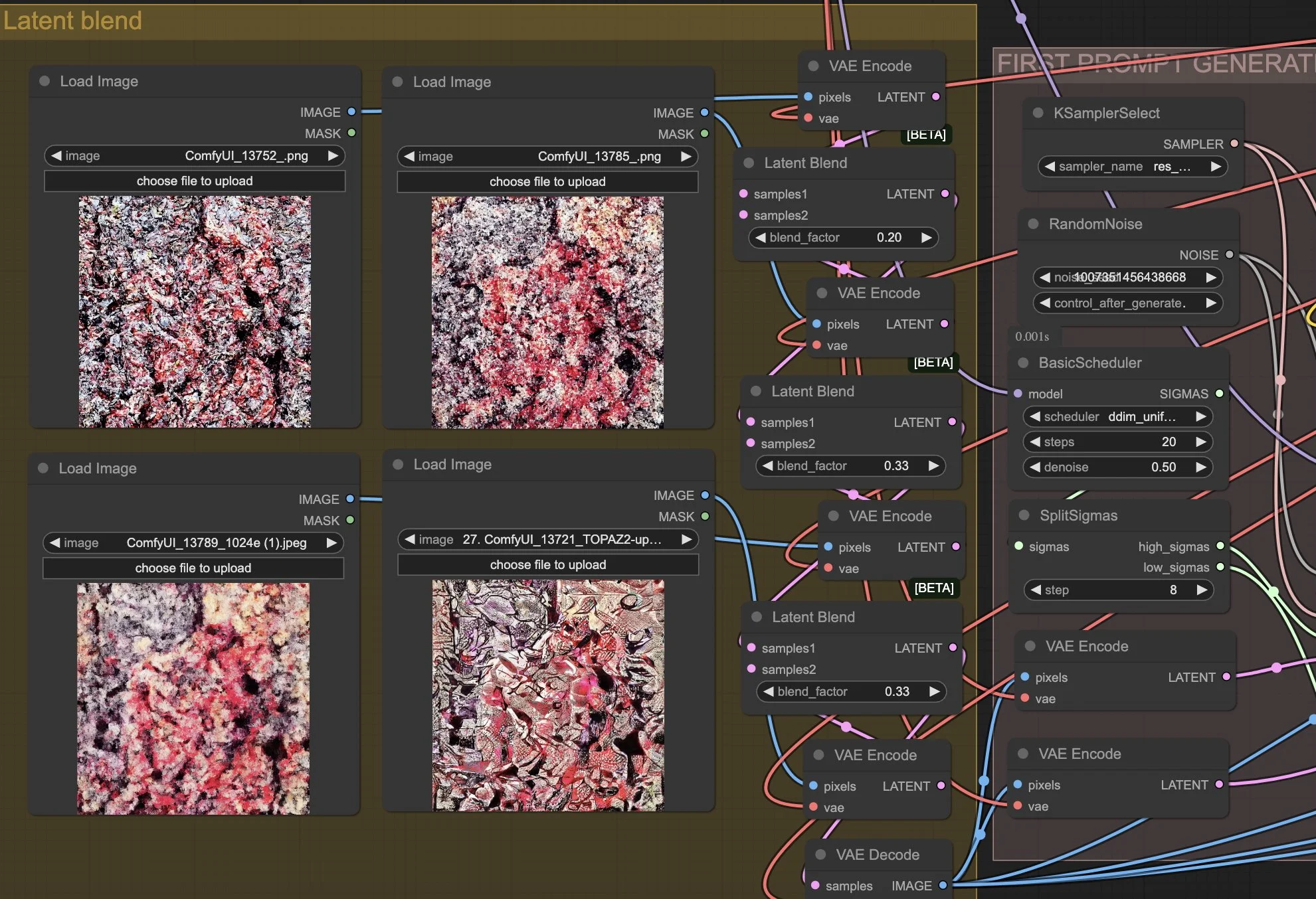Increase denoise 0.50 with right arrow
The image size is (1316, 899).
1200,467
